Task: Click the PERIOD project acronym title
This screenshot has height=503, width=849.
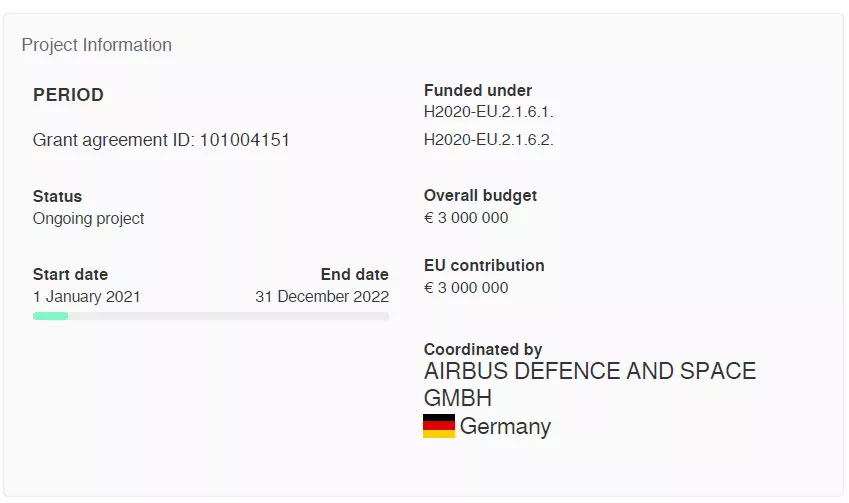Action: [68, 95]
